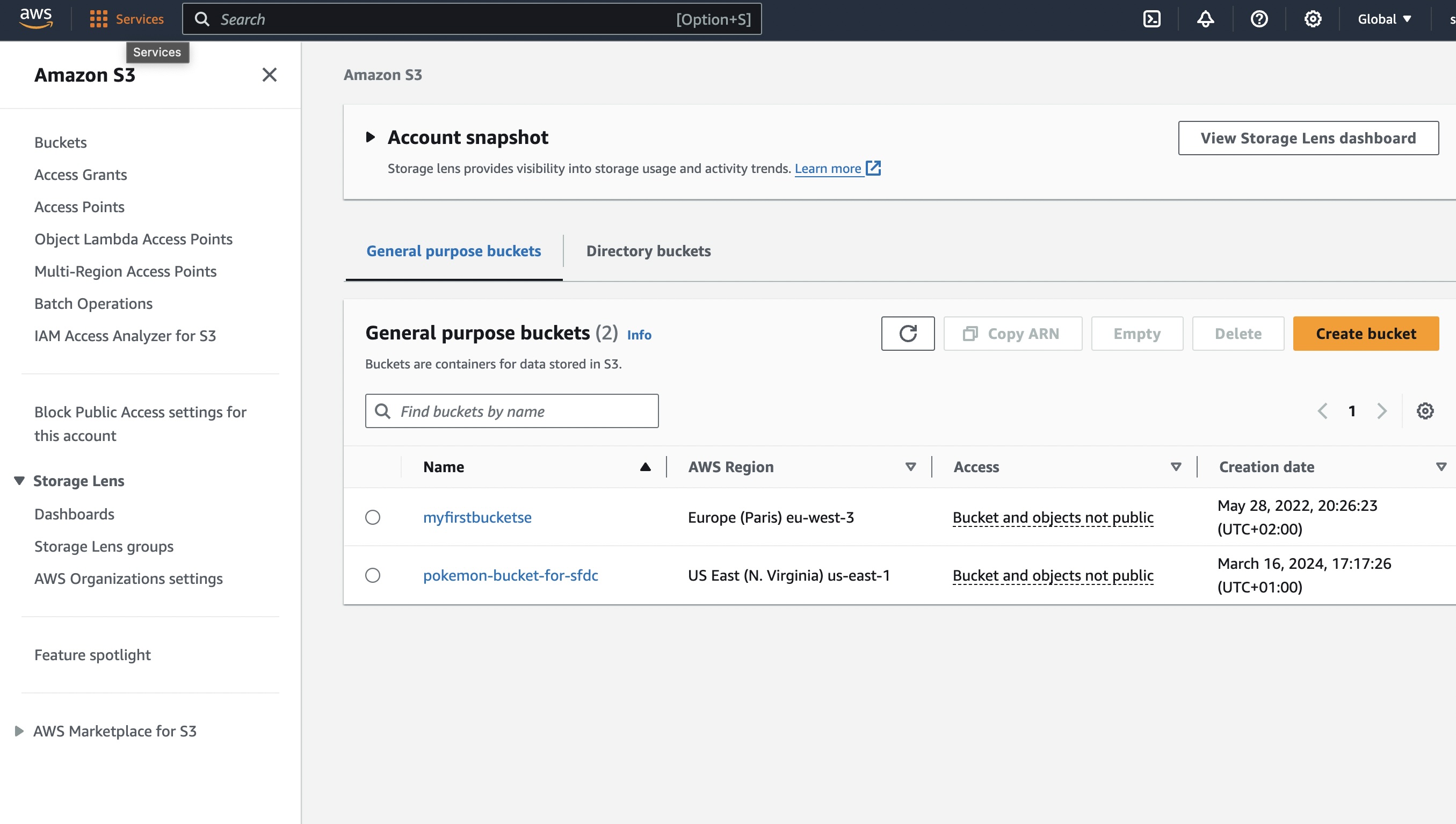This screenshot has width=1456, height=824.
Task: Close the Amazon S3 side panel
Action: [269, 75]
